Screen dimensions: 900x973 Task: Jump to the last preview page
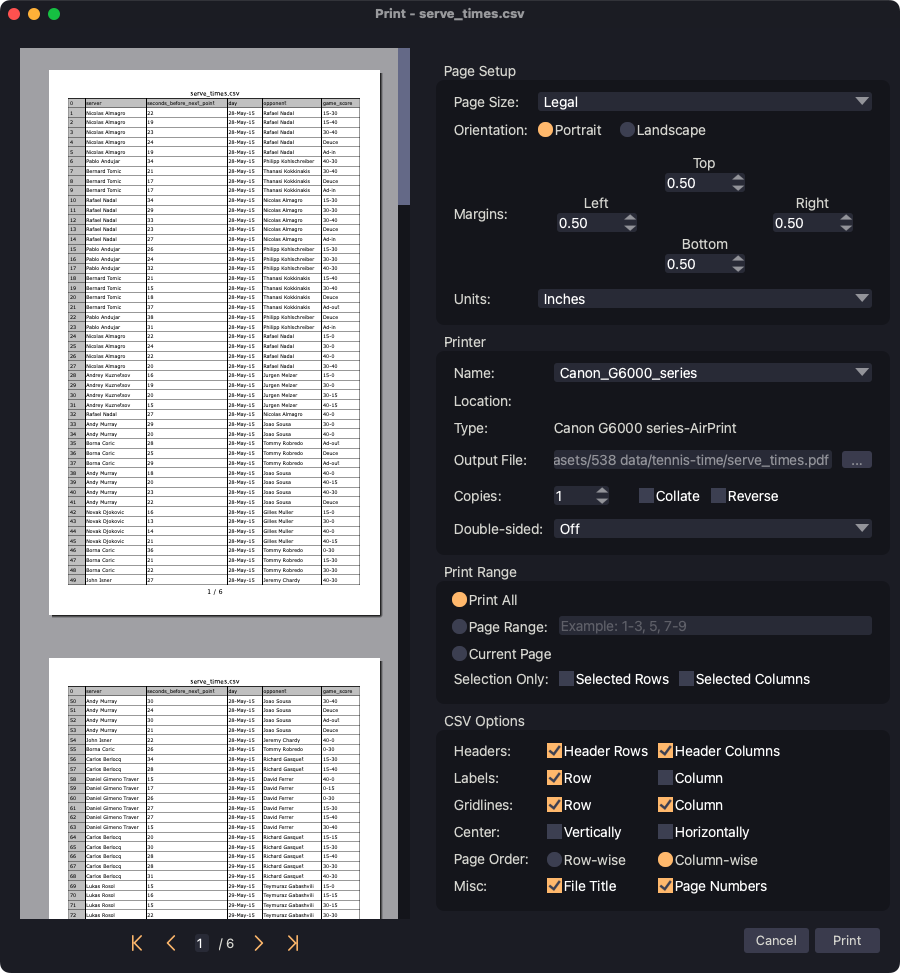[293, 943]
